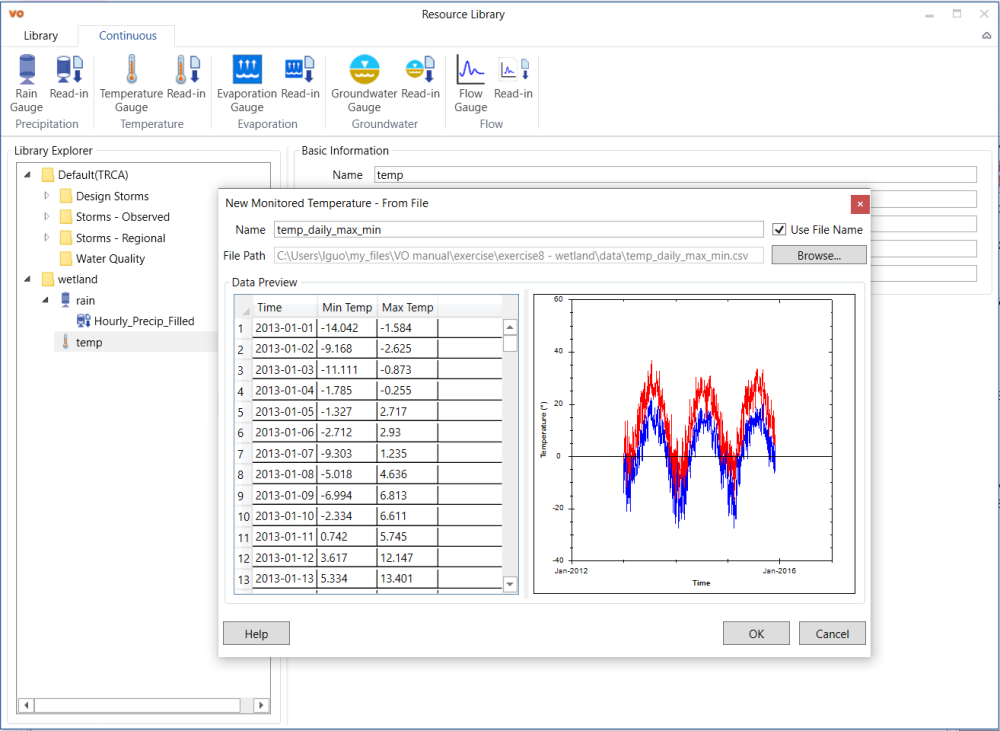Click data preview scroll up arrow
This screenshot has height=731, width=1000.
tap(510, 328)
